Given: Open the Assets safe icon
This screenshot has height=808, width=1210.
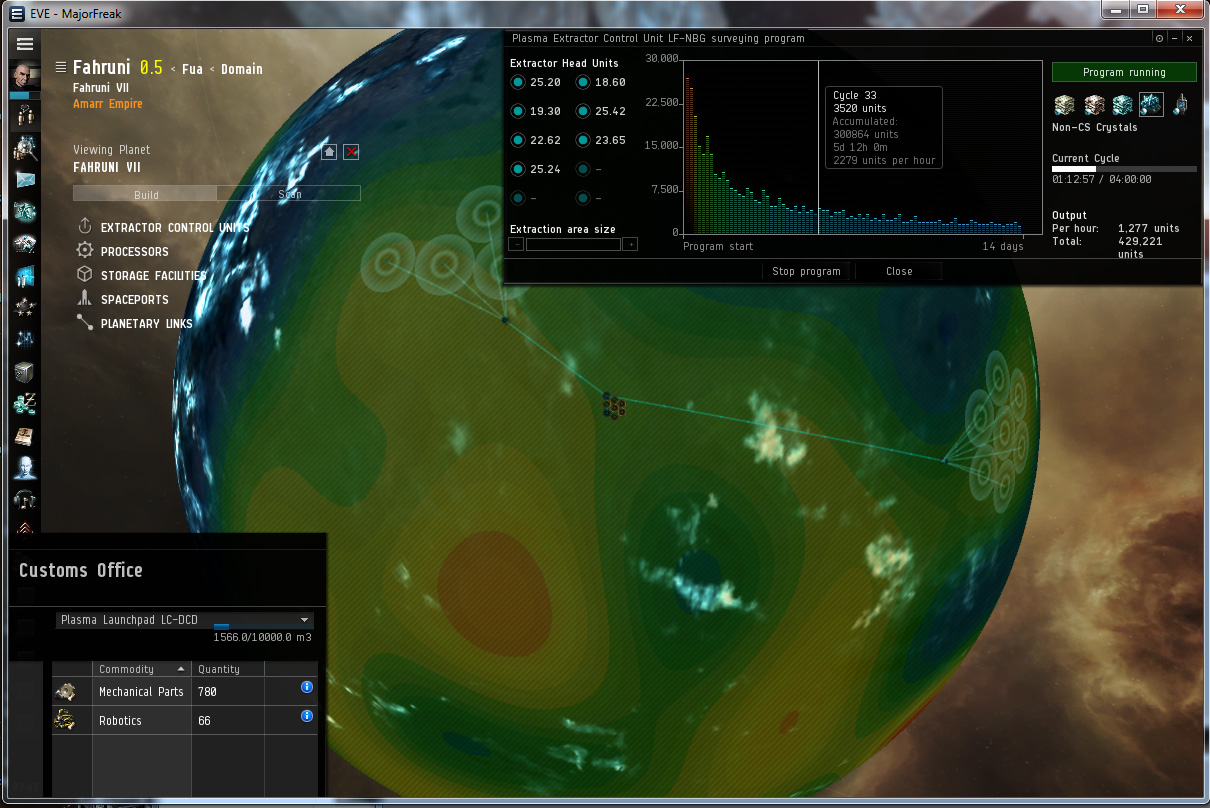Looking at the screenshot, I should point(25,372).
